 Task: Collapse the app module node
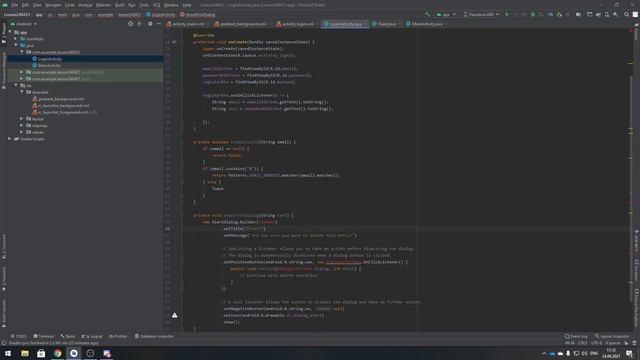10,32
